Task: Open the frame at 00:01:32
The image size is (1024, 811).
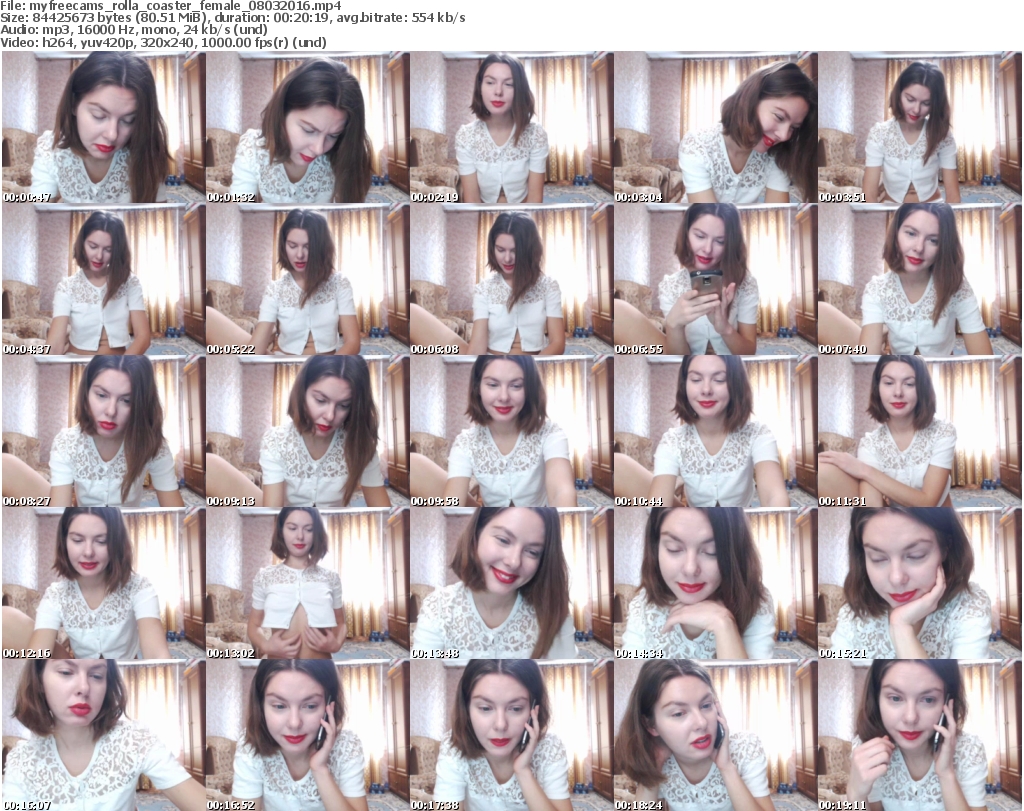Action: click(308, 127)
